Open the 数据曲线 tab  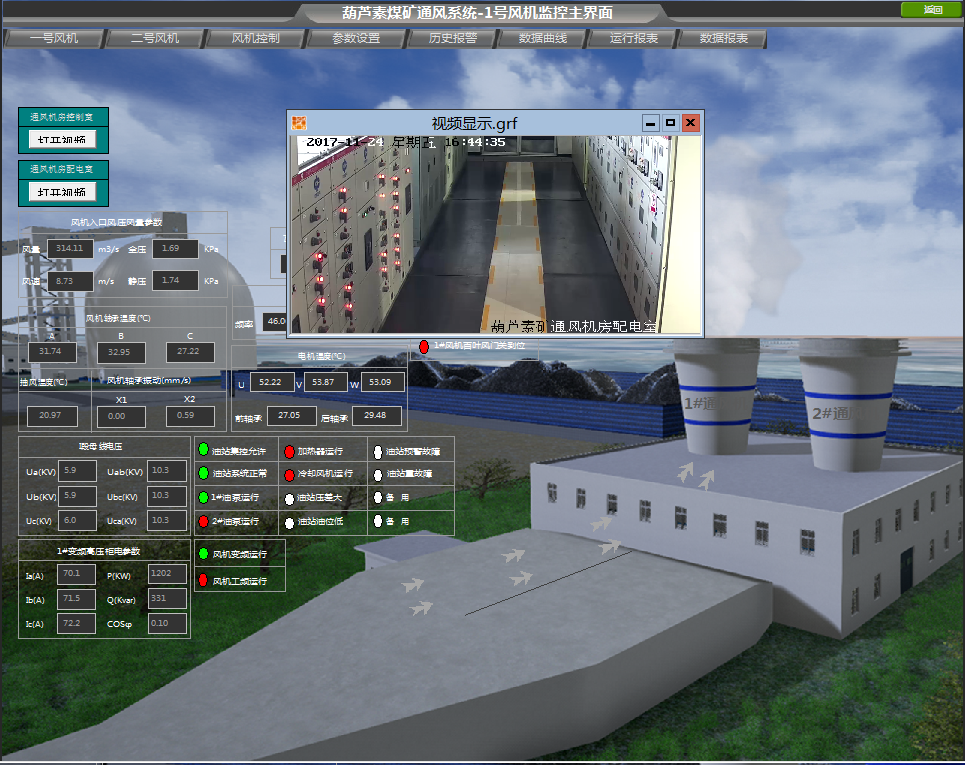tap(543, 39)
